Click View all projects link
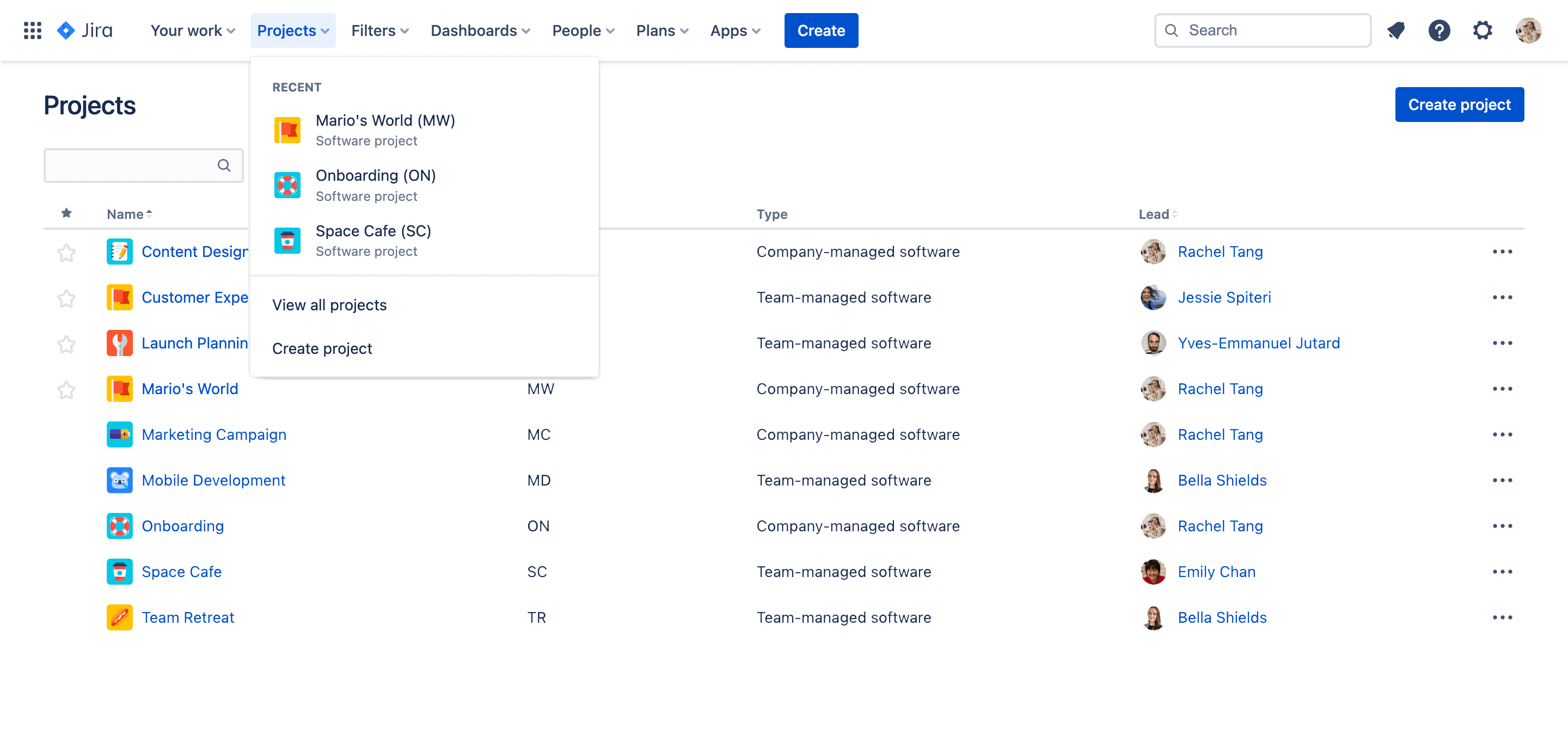Image resolution: width=1568 pixels, height=735 pixels. coord(330,304)
